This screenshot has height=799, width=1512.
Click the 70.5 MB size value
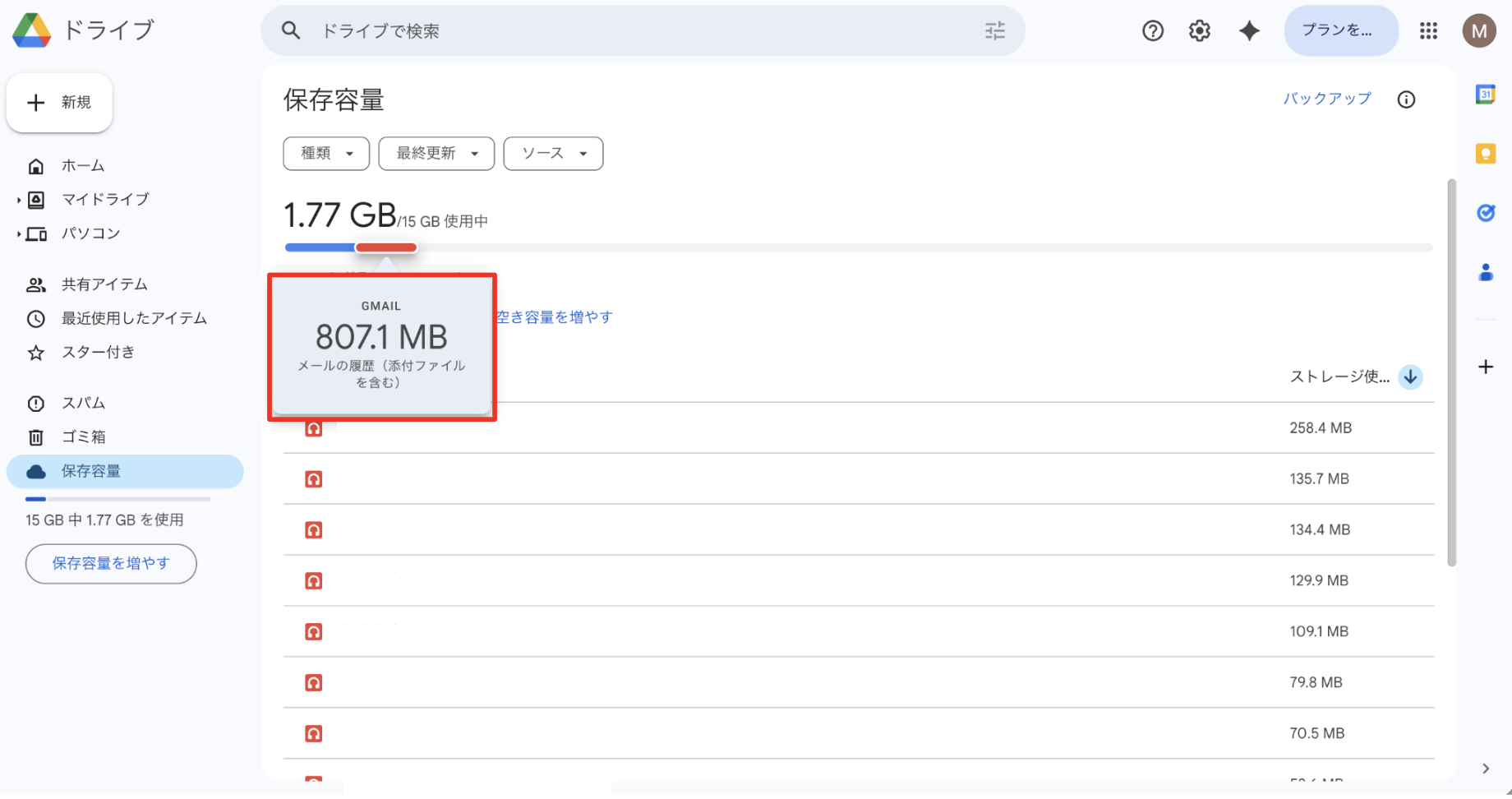tap(1316, 734)
